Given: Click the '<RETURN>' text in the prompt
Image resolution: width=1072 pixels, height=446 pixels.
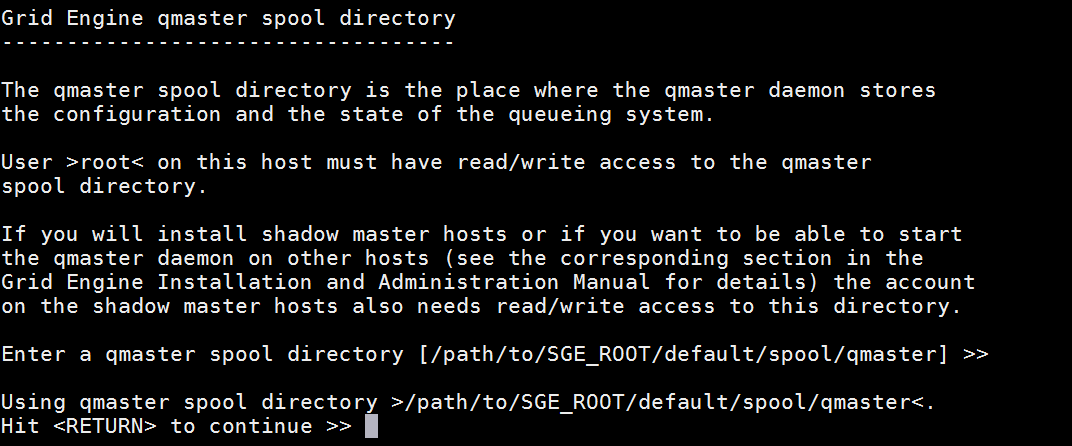Looking at the screenshot, I should (105, 426).
